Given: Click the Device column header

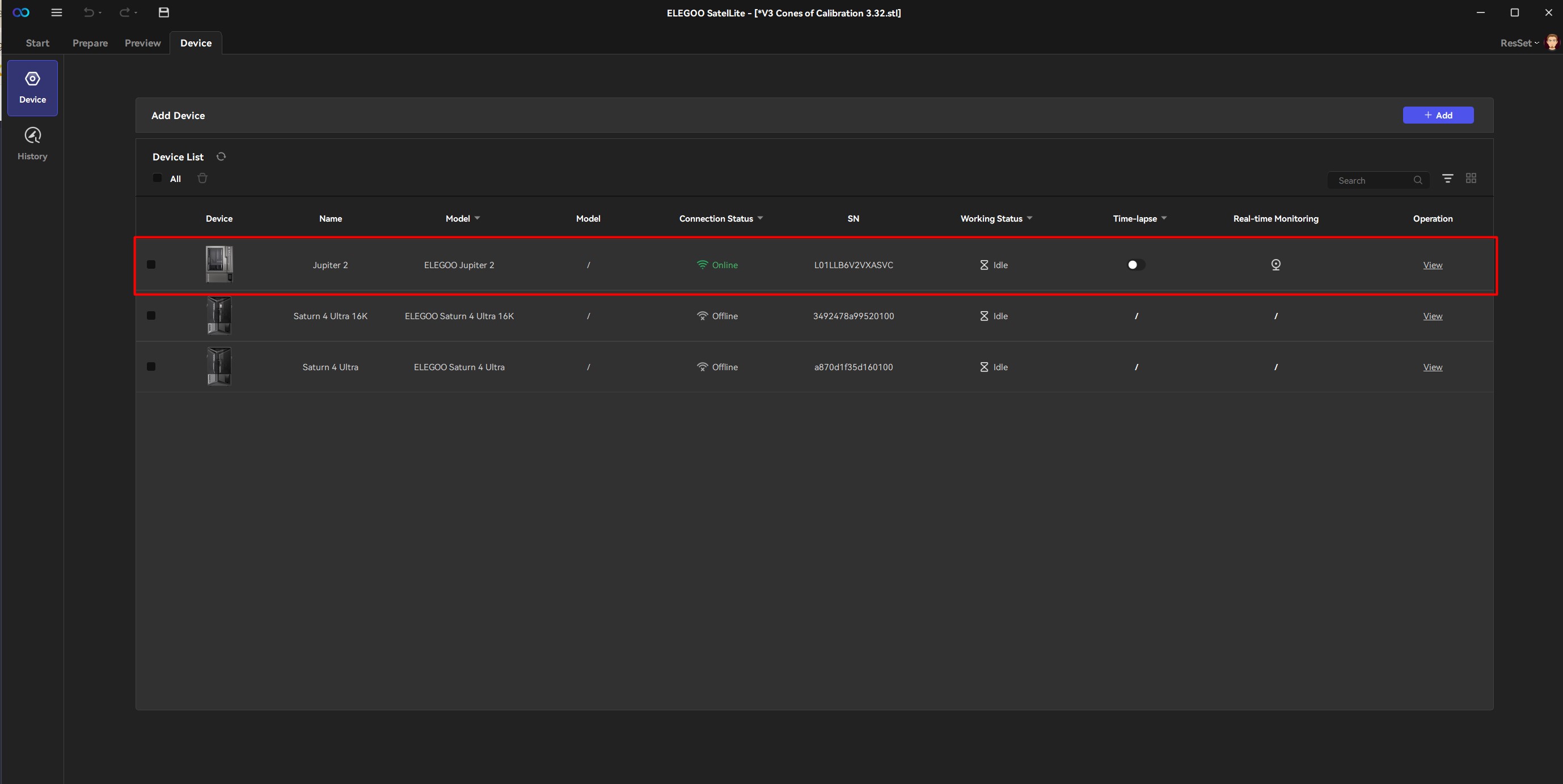Looking at the screenshot, I should 219,218.
